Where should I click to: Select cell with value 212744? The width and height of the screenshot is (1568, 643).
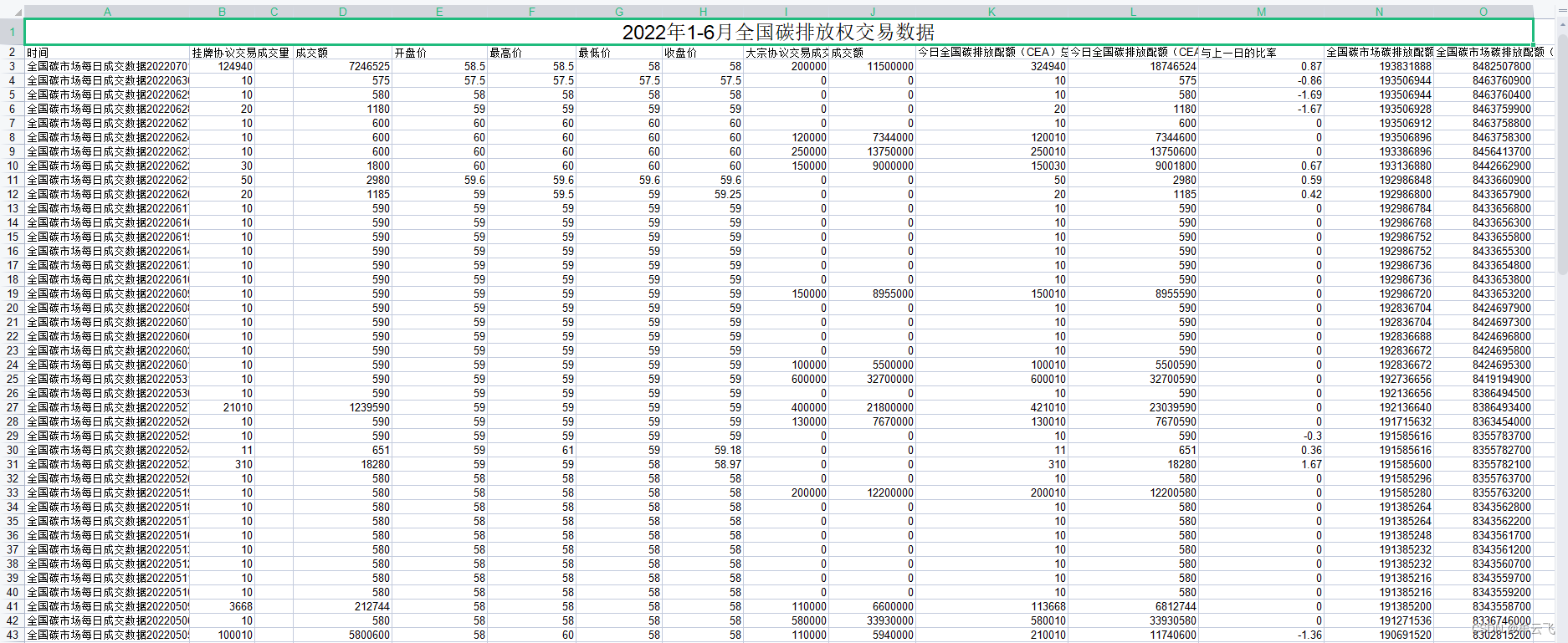(x=343, y=606)
